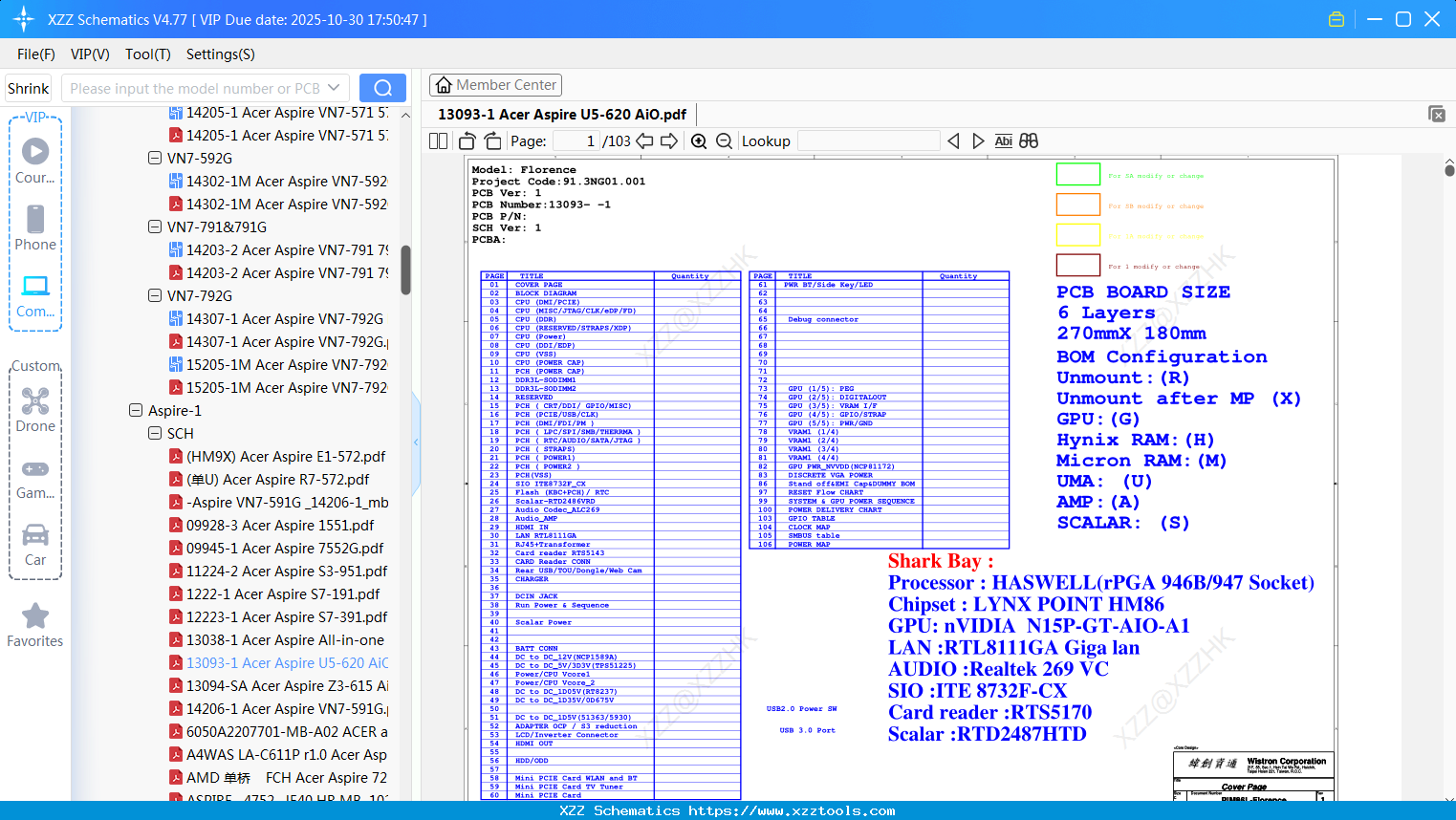
Task: Jump to next lookup result
Action: click(x=978, y=141)
